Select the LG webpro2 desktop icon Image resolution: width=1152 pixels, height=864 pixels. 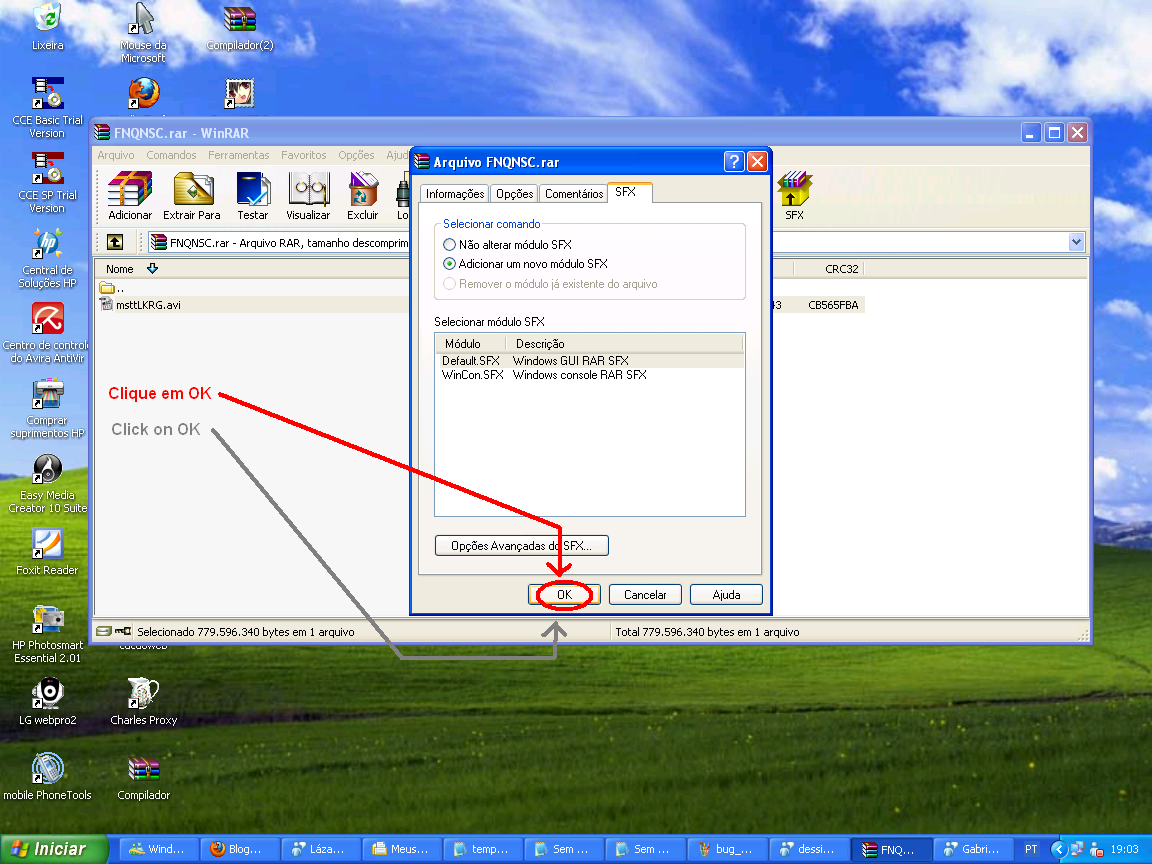[x=48, y=702]
